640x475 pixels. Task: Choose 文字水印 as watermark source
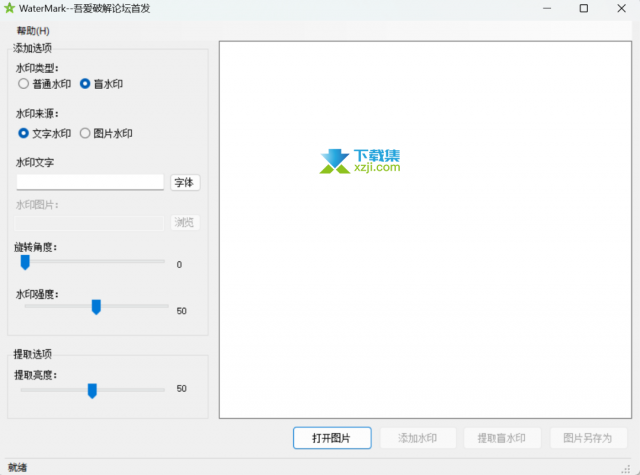tap(44, 133)
